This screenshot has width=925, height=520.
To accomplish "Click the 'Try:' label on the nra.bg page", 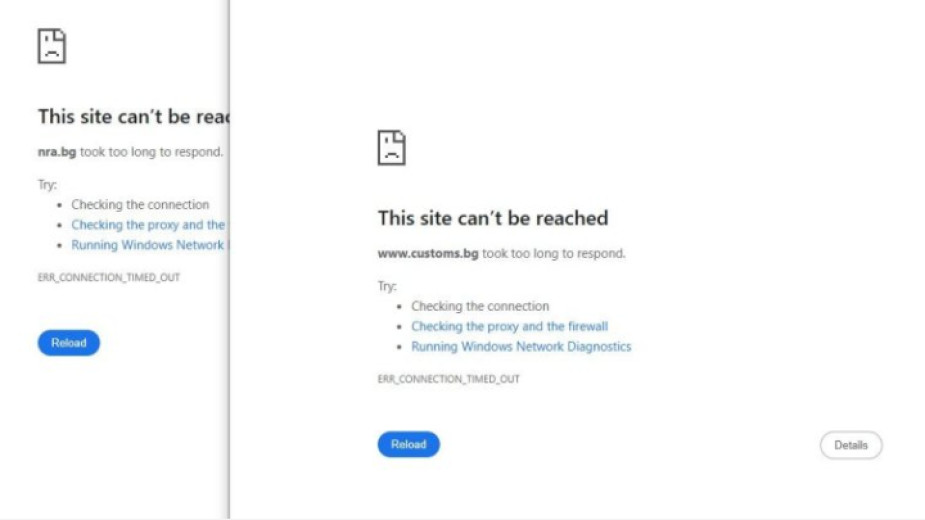I will pyautogui.click(x=47, y=185).
